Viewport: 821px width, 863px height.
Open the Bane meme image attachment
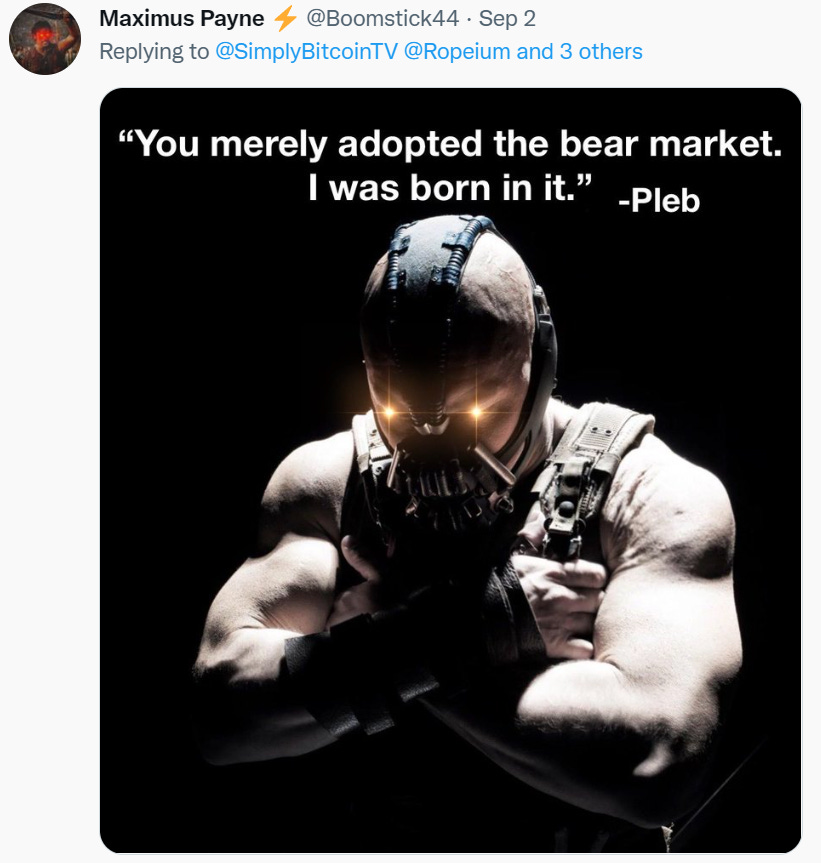coord(450,471)
